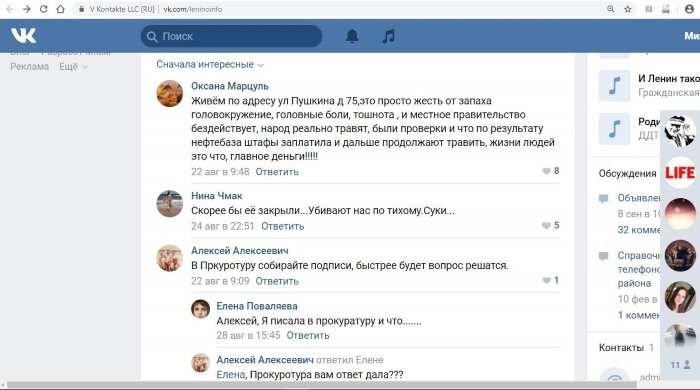Viewport: 700px width, 390px height.
Task: Go to browser home page icon
Action: [61, 9]
